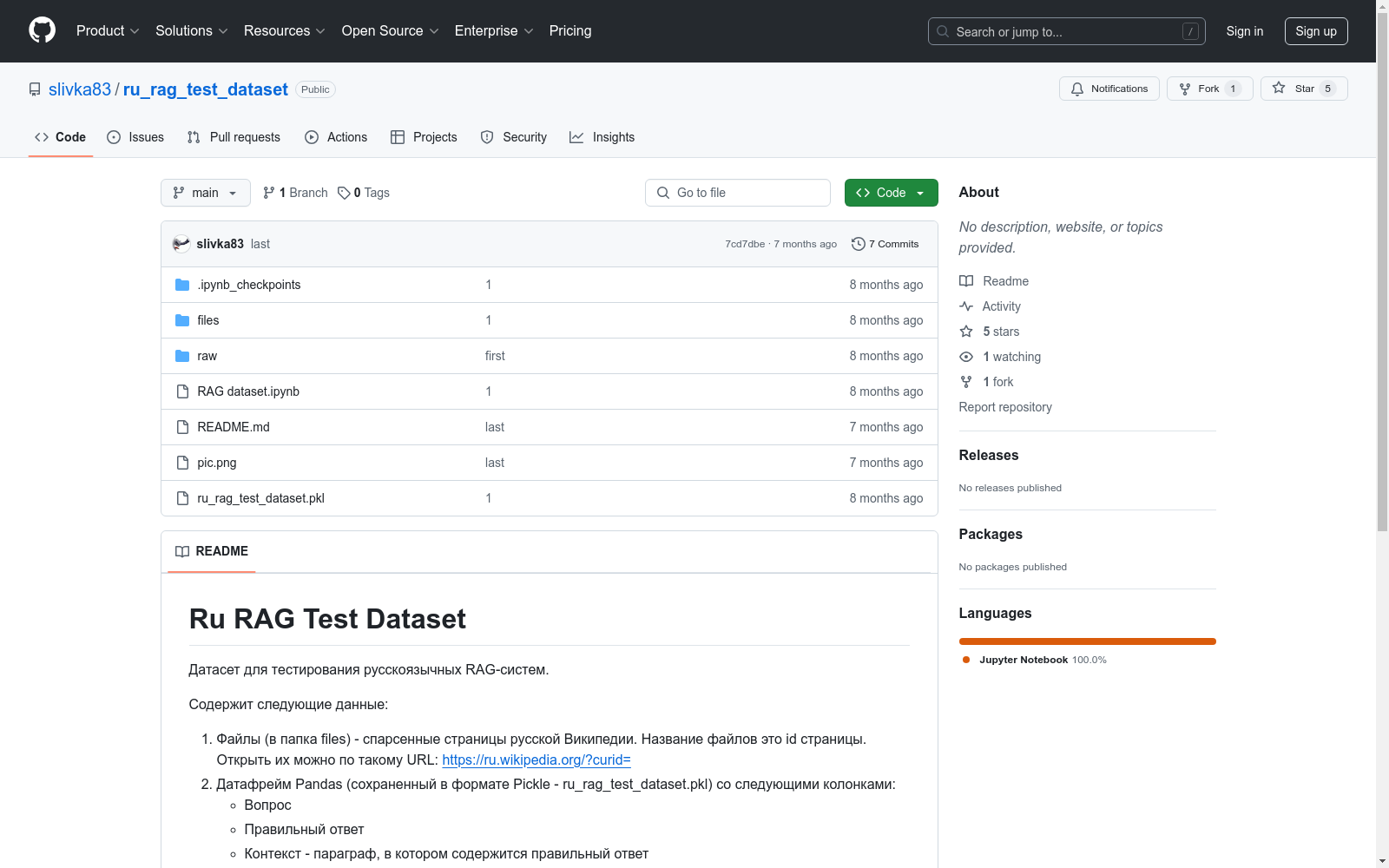
Task: View the 7 Commits history
Action: tap(885, 244)
